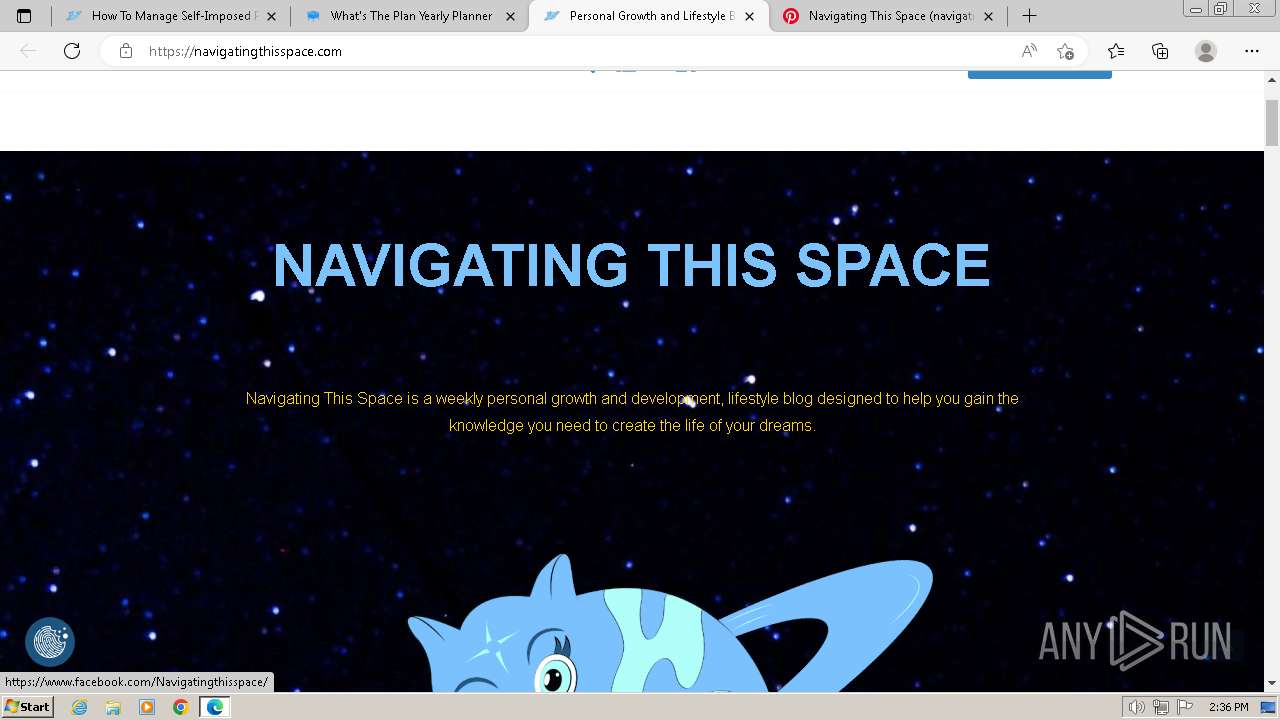Viewport: 1280px width, 720px height.
Task: Close the How To Manage Self-Imposed tab
Action: 271,16
